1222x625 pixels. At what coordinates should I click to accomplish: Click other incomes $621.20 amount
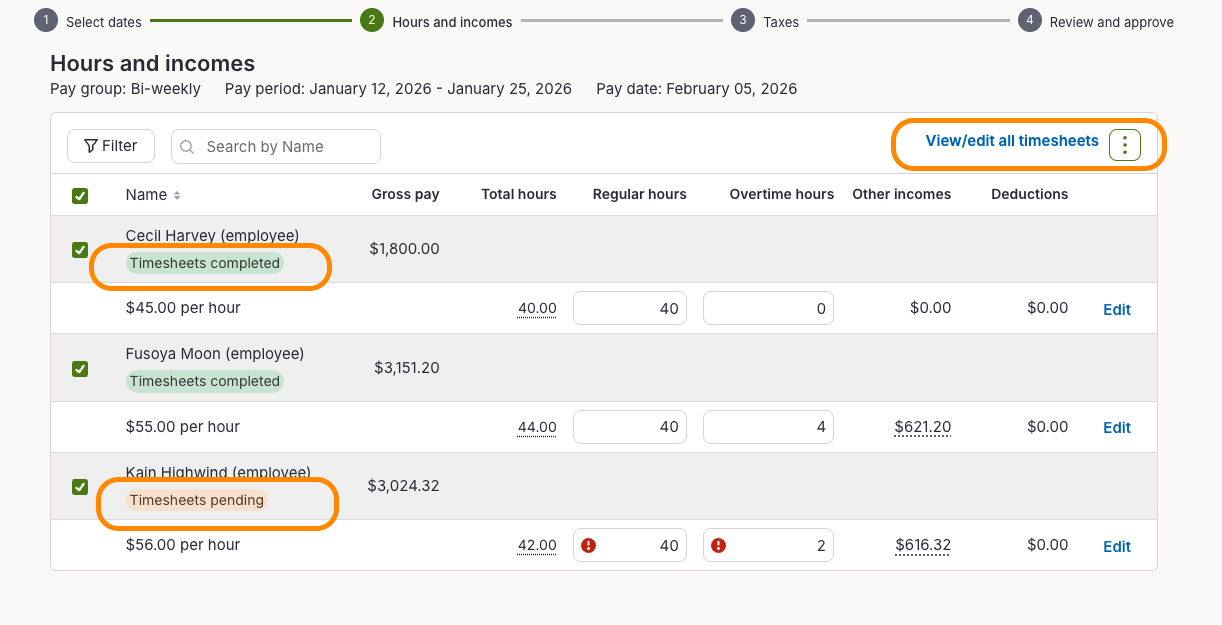(x=923, y=427)
